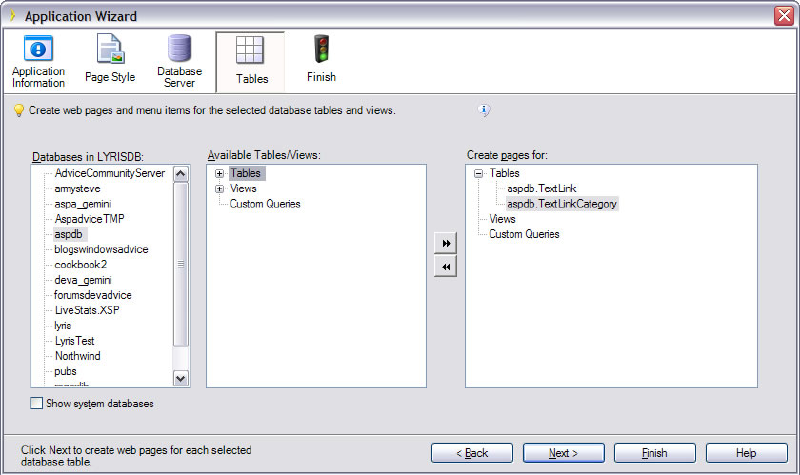Select pubs database
800x475 pixels.
[x=65, y=371]
